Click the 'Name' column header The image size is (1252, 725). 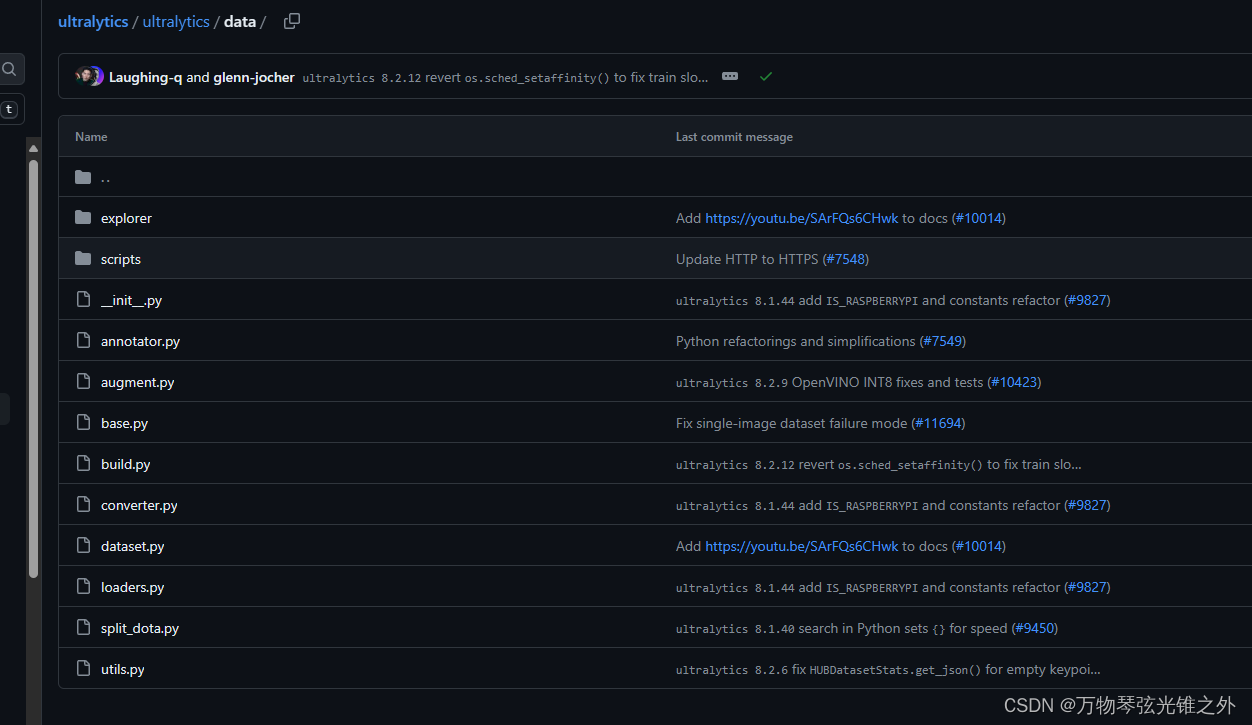(x=91, y=137)
